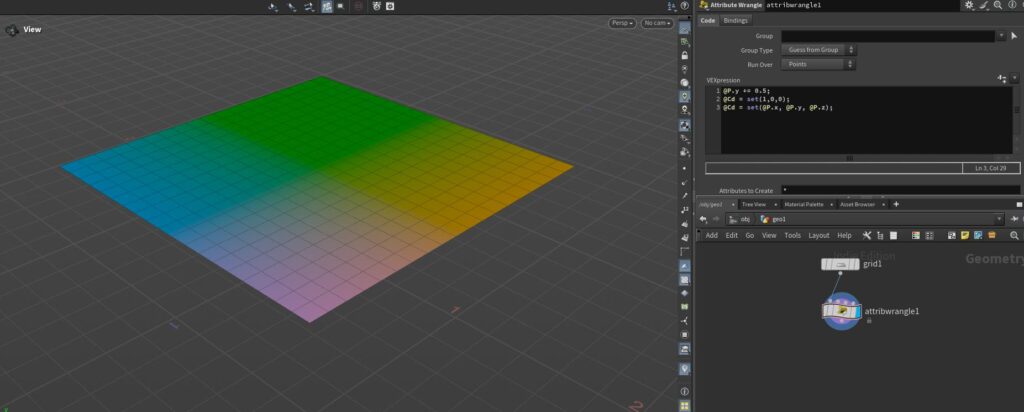
Task: Click the obj path button in network bar
Action: (740, 219)
